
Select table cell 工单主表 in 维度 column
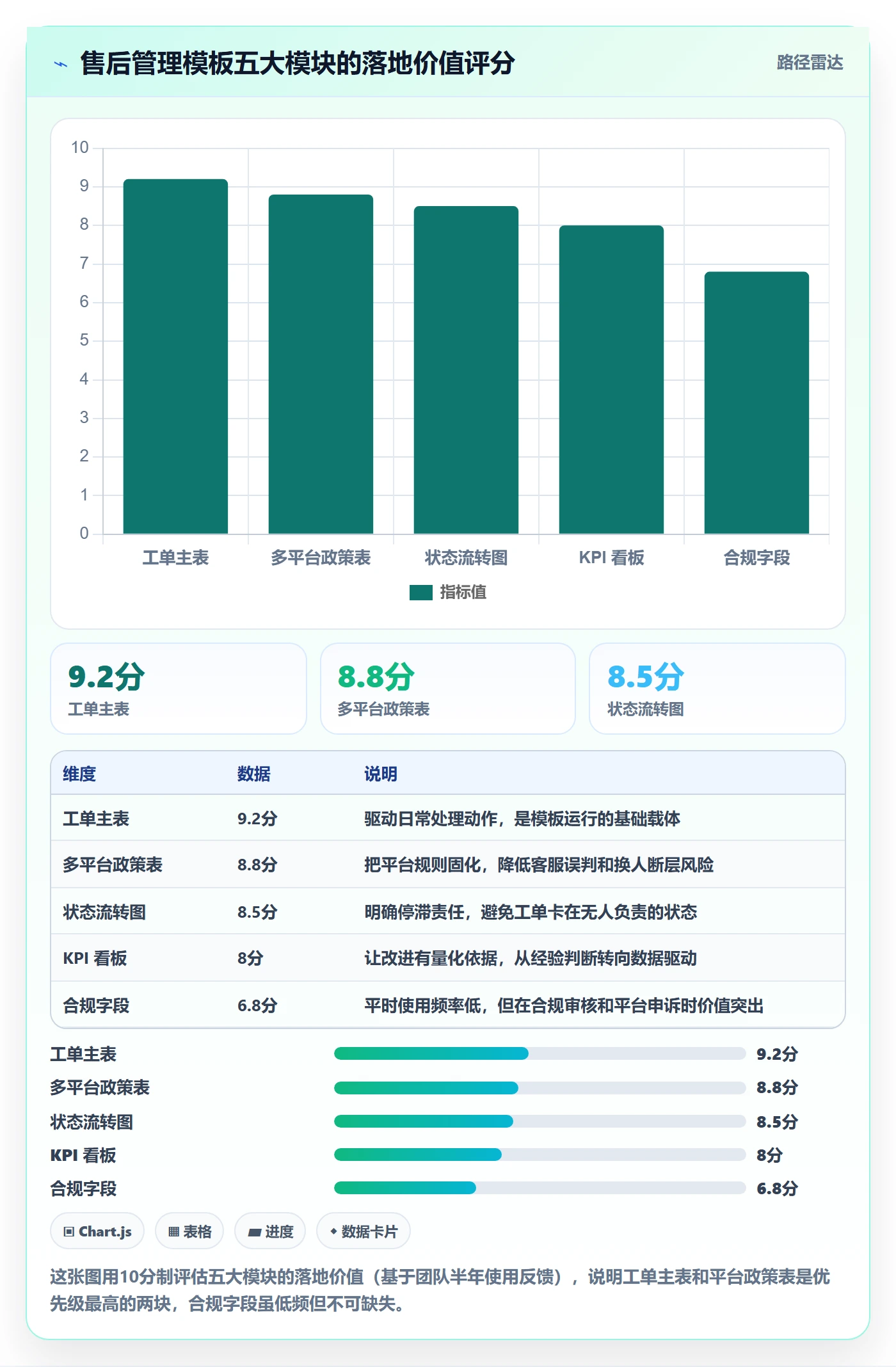[x=96, y=819]
